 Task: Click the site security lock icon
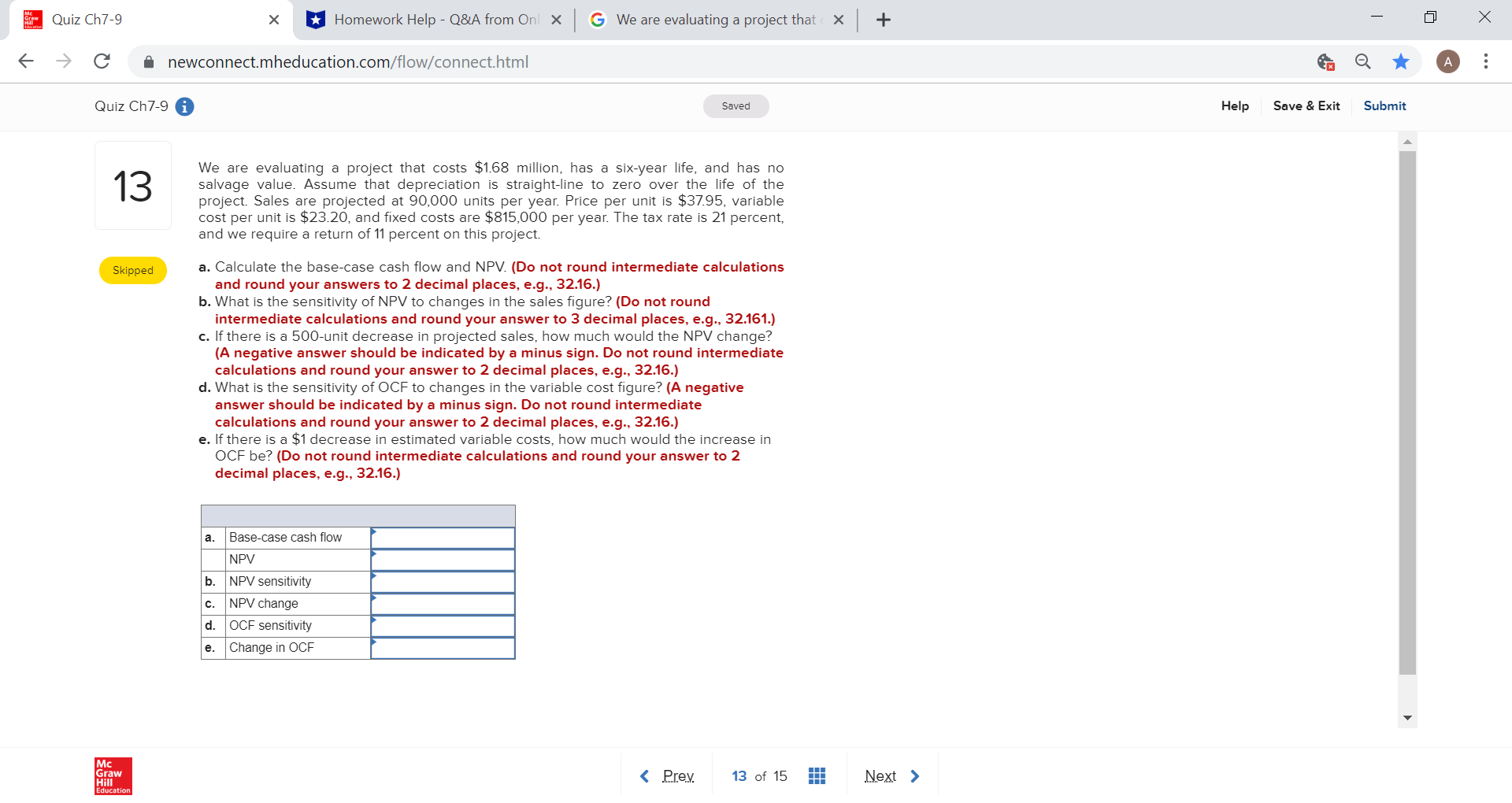(148, 61)
